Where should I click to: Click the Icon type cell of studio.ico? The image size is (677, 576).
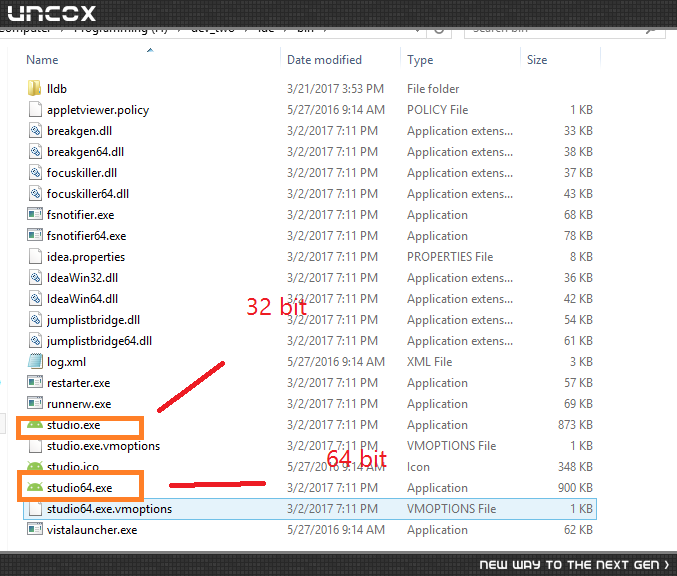pyautogui.click(x=418, y=467)
